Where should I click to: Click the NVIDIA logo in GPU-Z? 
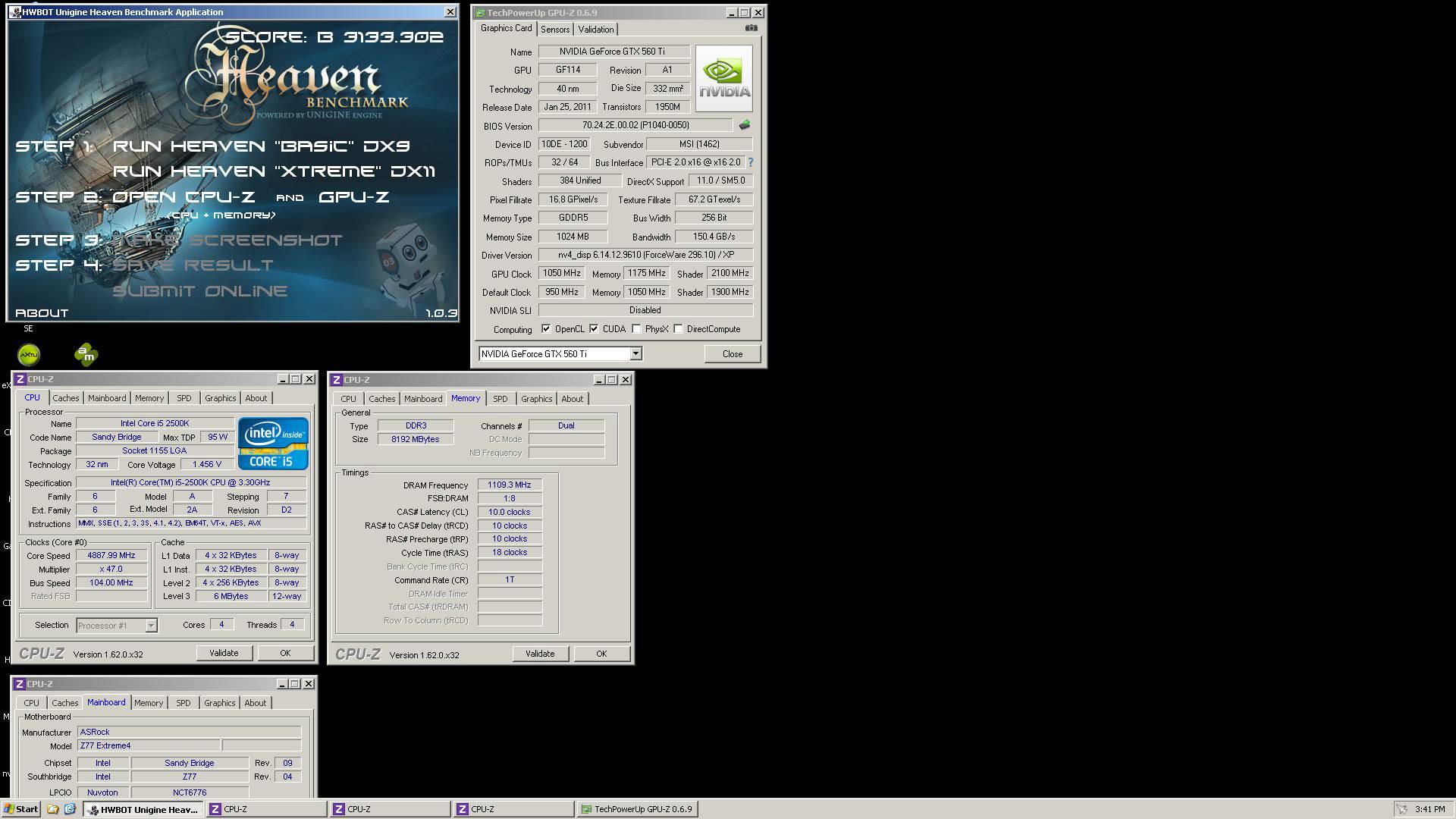(723, 78)
